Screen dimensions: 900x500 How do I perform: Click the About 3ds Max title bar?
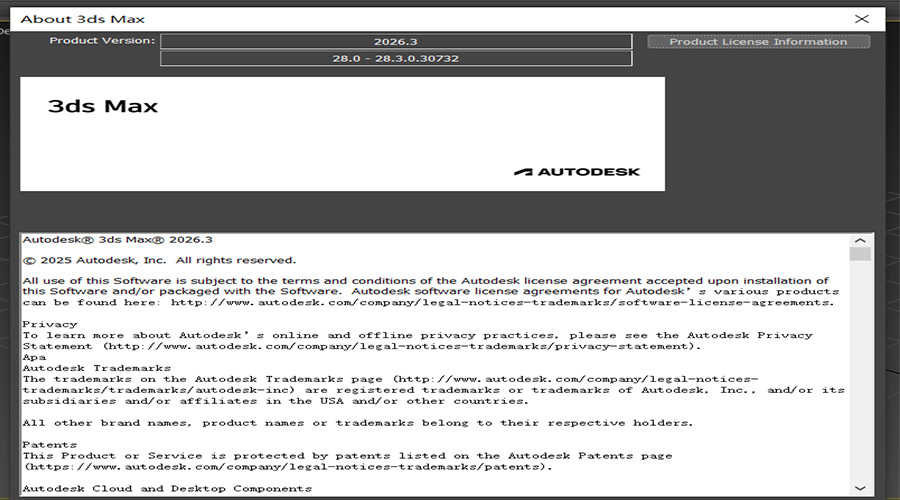coord(400,18)
